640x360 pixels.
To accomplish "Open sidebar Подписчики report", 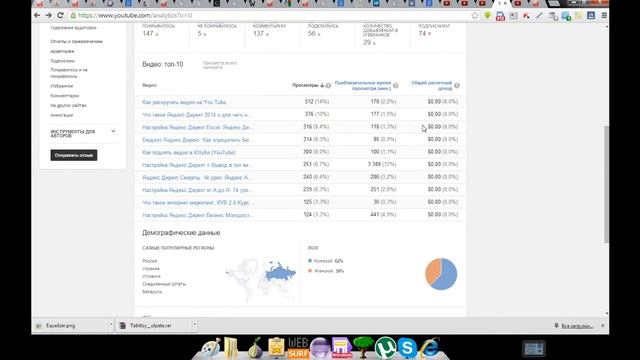I will click(62, 61).
